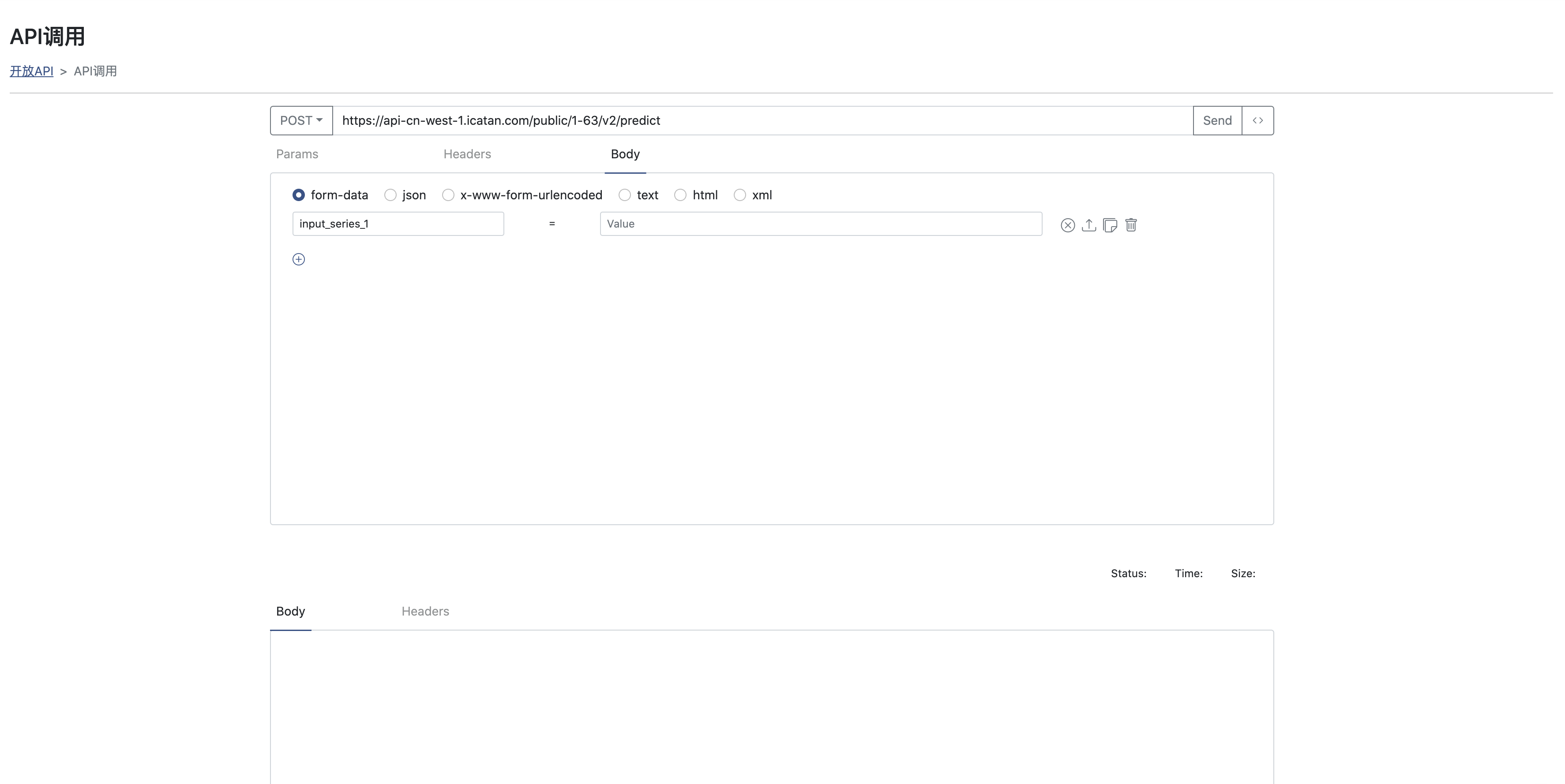
Task: Select the json body type
Action: point(390,195)
